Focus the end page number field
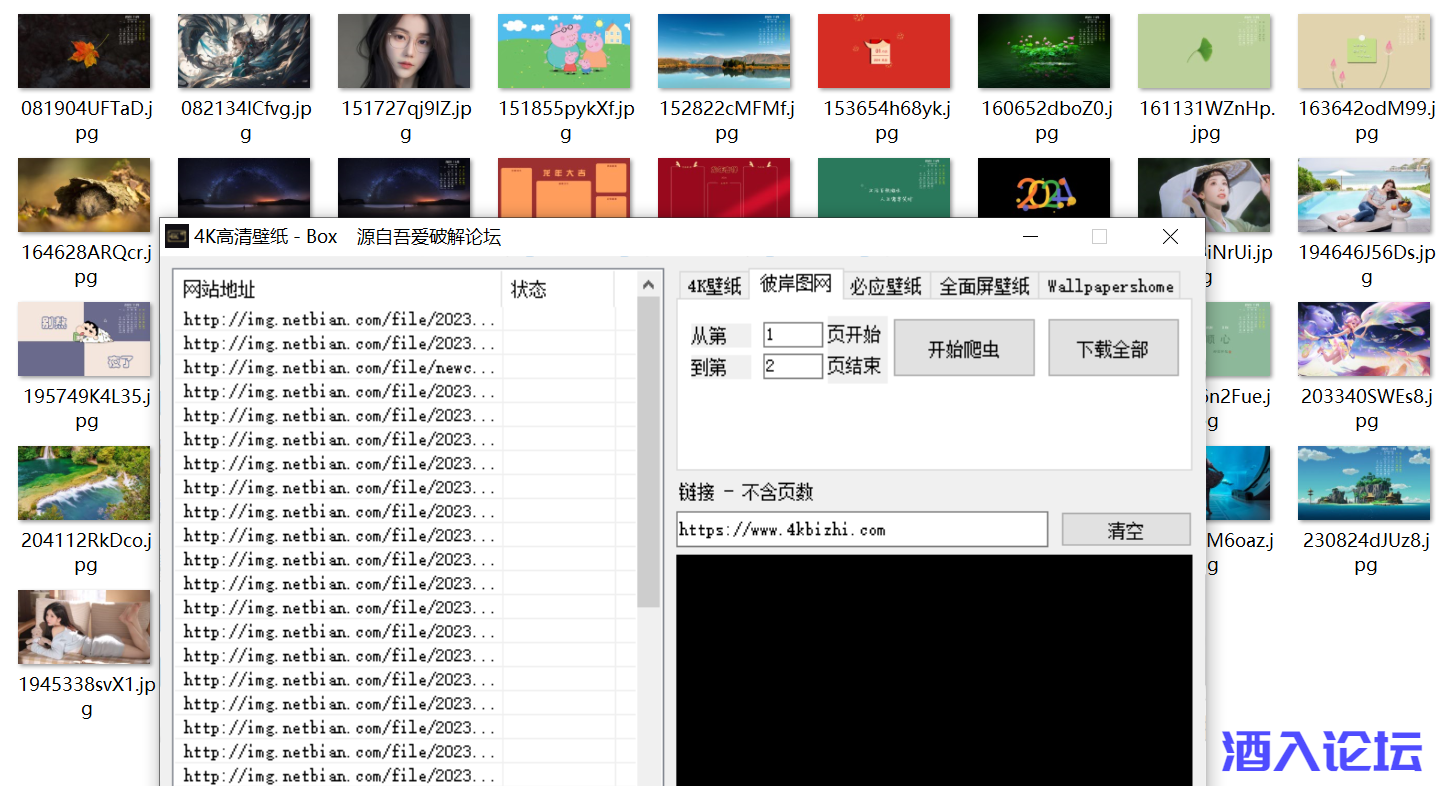 click(x=792, y=366)
